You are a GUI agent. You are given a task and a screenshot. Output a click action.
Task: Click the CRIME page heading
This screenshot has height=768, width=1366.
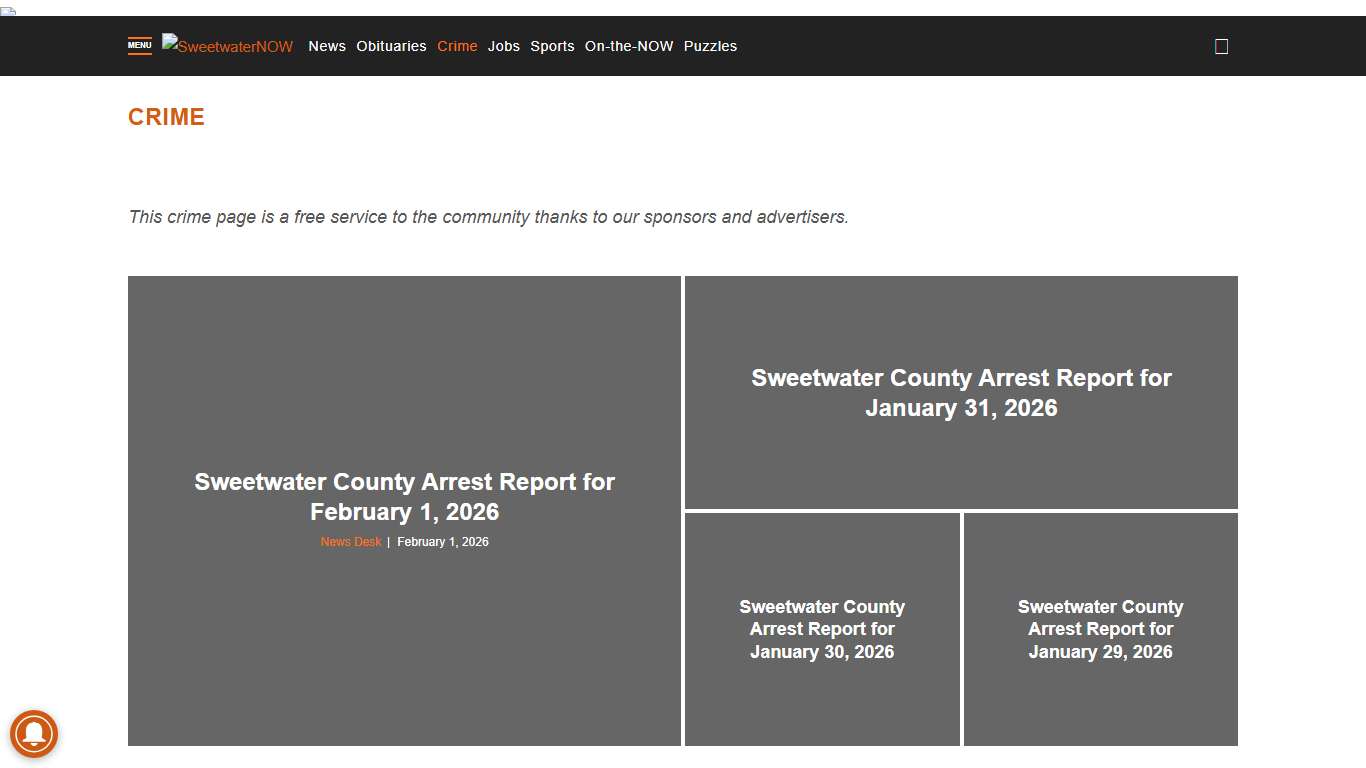coord(166,117)
